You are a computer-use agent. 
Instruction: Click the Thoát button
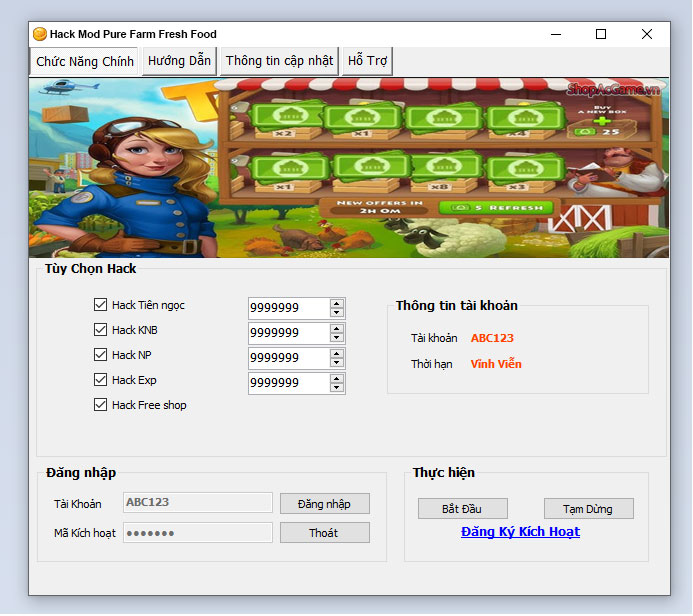pyautogui.click(x=325, y=533)
